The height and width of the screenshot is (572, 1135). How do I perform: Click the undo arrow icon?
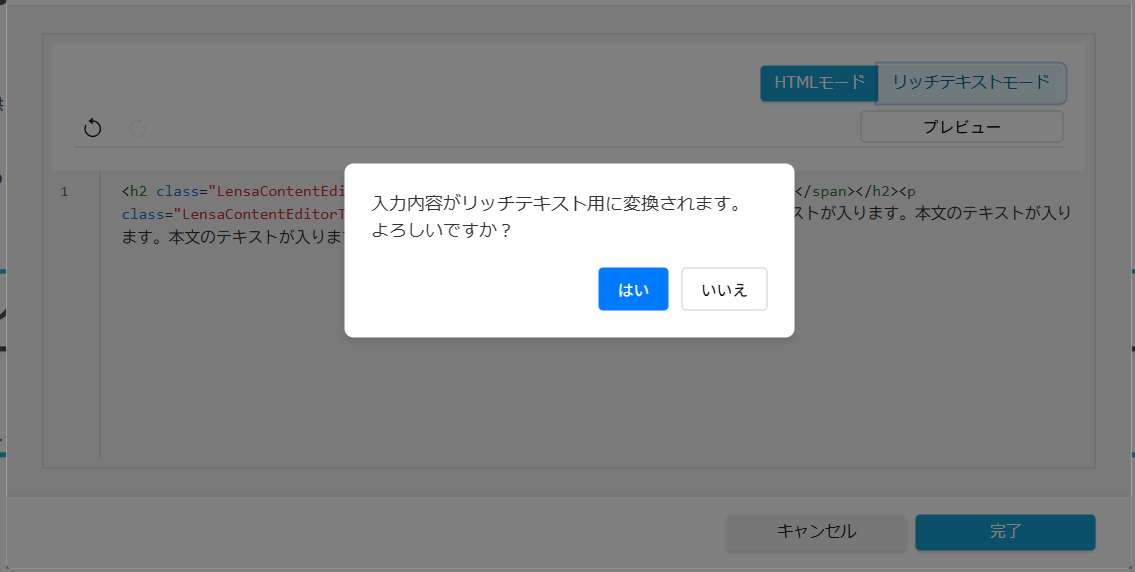tap(92, 128)
